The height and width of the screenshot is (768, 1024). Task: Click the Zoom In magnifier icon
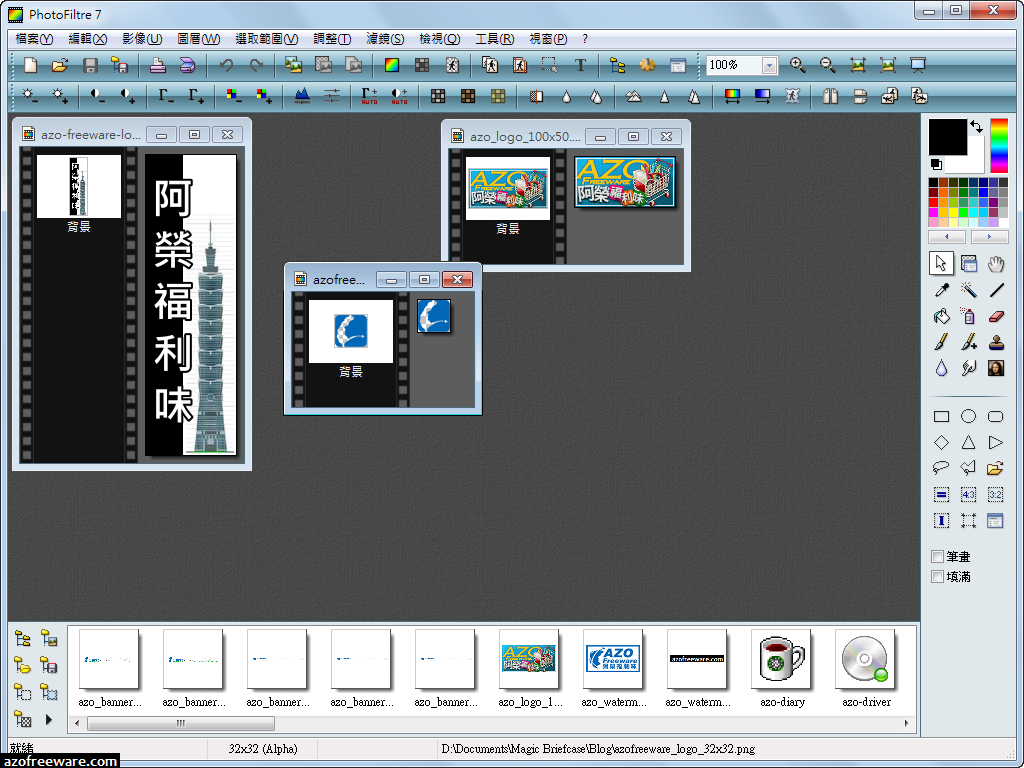tap(797, 63)
